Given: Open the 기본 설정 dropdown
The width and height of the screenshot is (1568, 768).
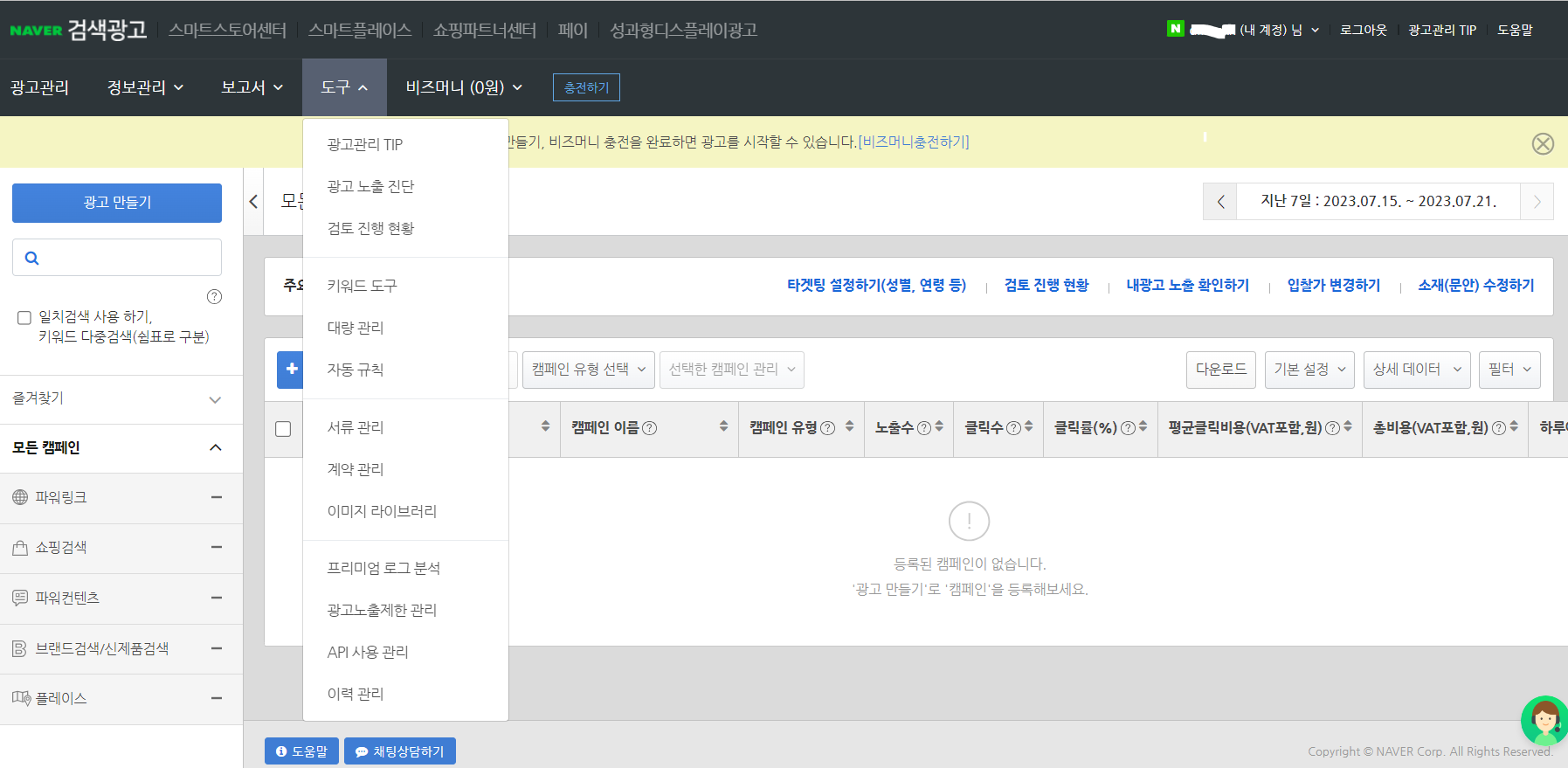Looking at the screenshot, I should coord(1309,370).
